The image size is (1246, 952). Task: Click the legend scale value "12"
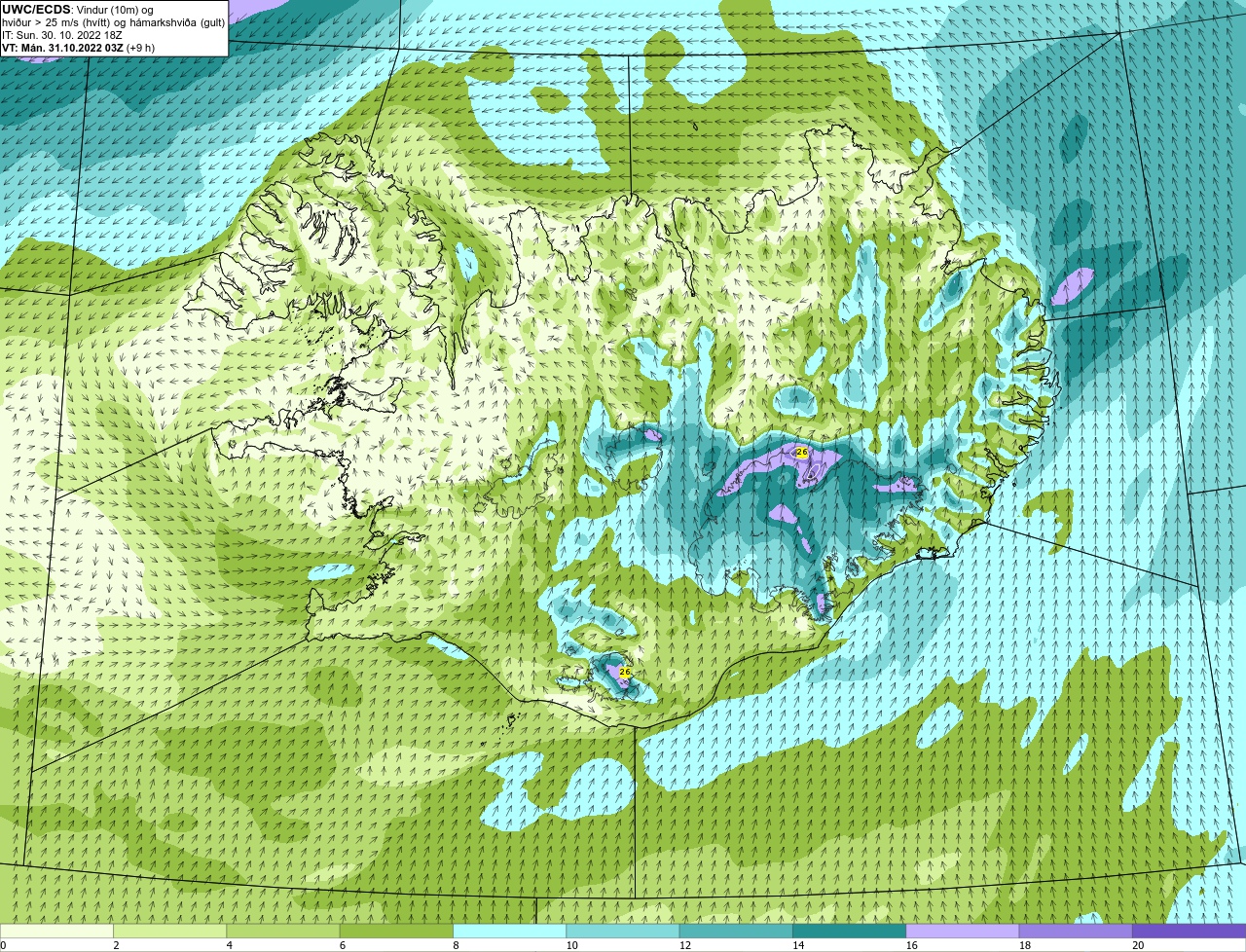coord(684,945)
